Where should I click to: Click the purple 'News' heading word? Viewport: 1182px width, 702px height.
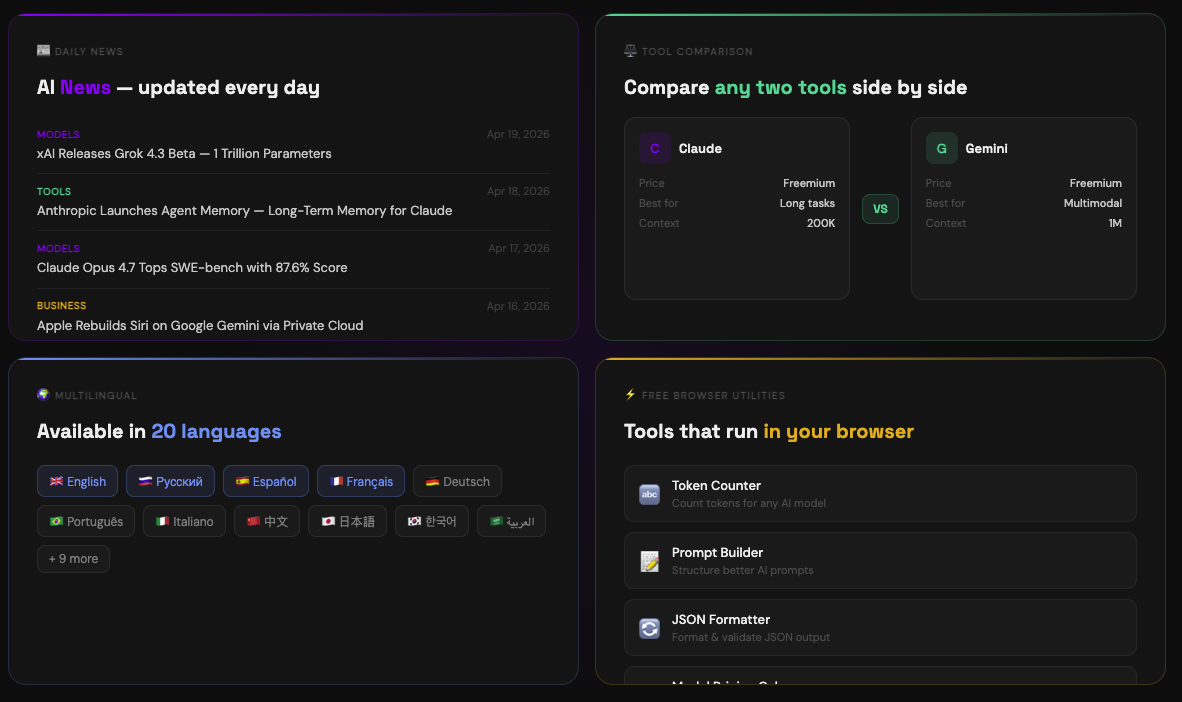pyautogui.click(x=85, y=87)
